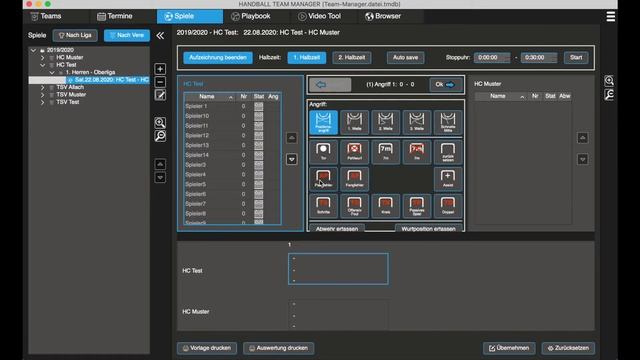Collapse the games sidebar with double chevron
This screenshot has width=640, height=360.
coord(160,36)
